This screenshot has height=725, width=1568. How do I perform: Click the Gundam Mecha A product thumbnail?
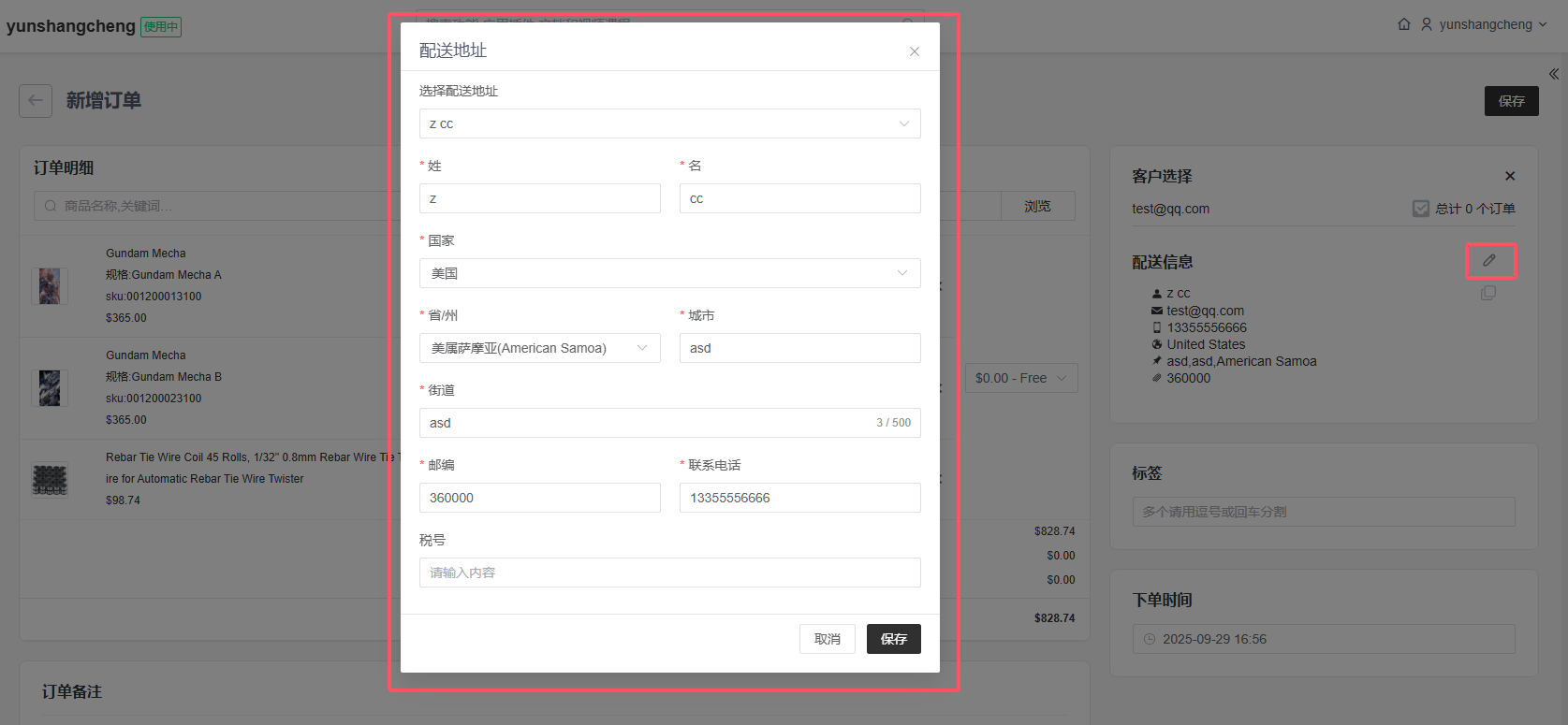click(50, 285)
